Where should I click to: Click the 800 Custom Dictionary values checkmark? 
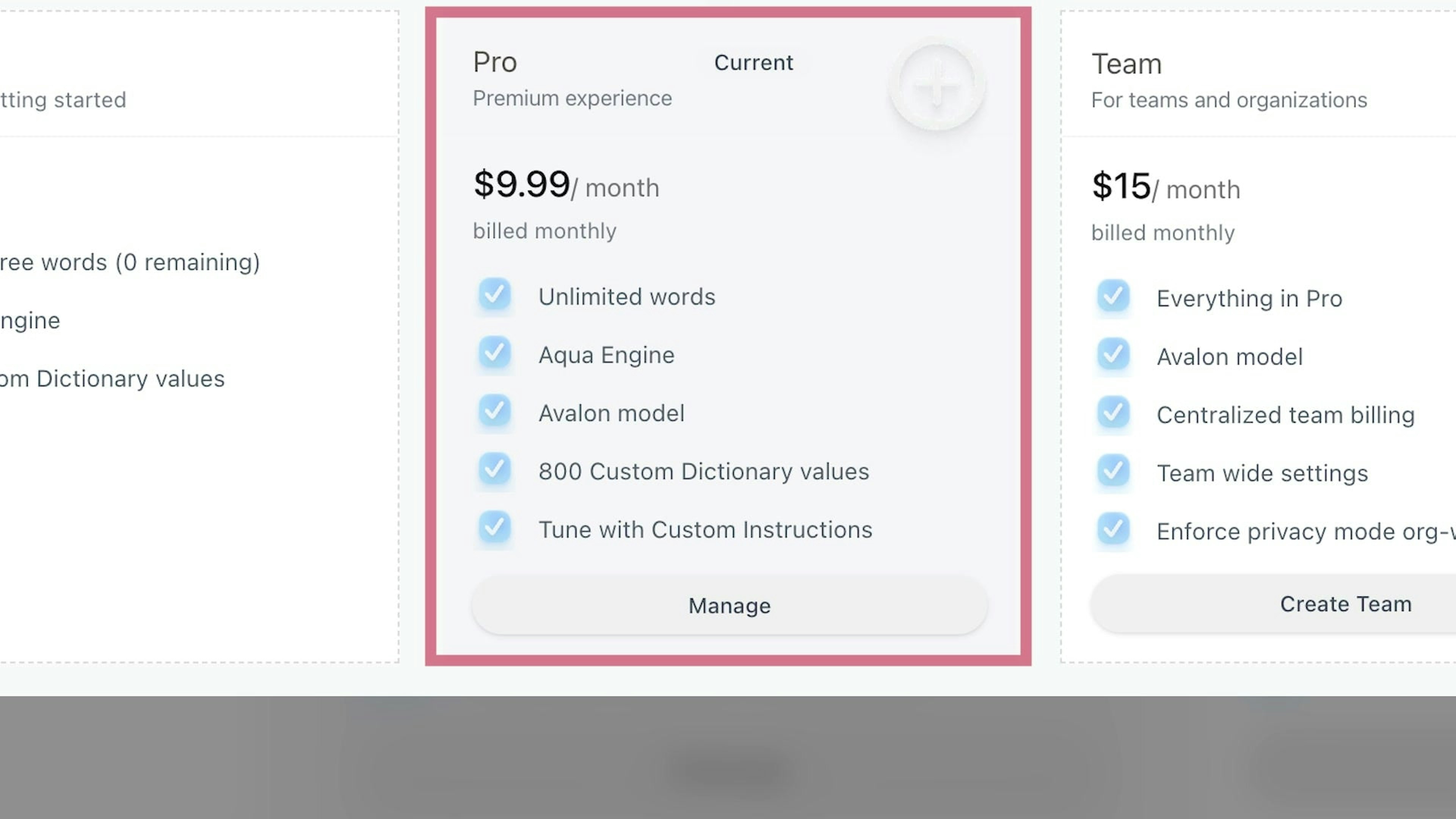(494, 469)
